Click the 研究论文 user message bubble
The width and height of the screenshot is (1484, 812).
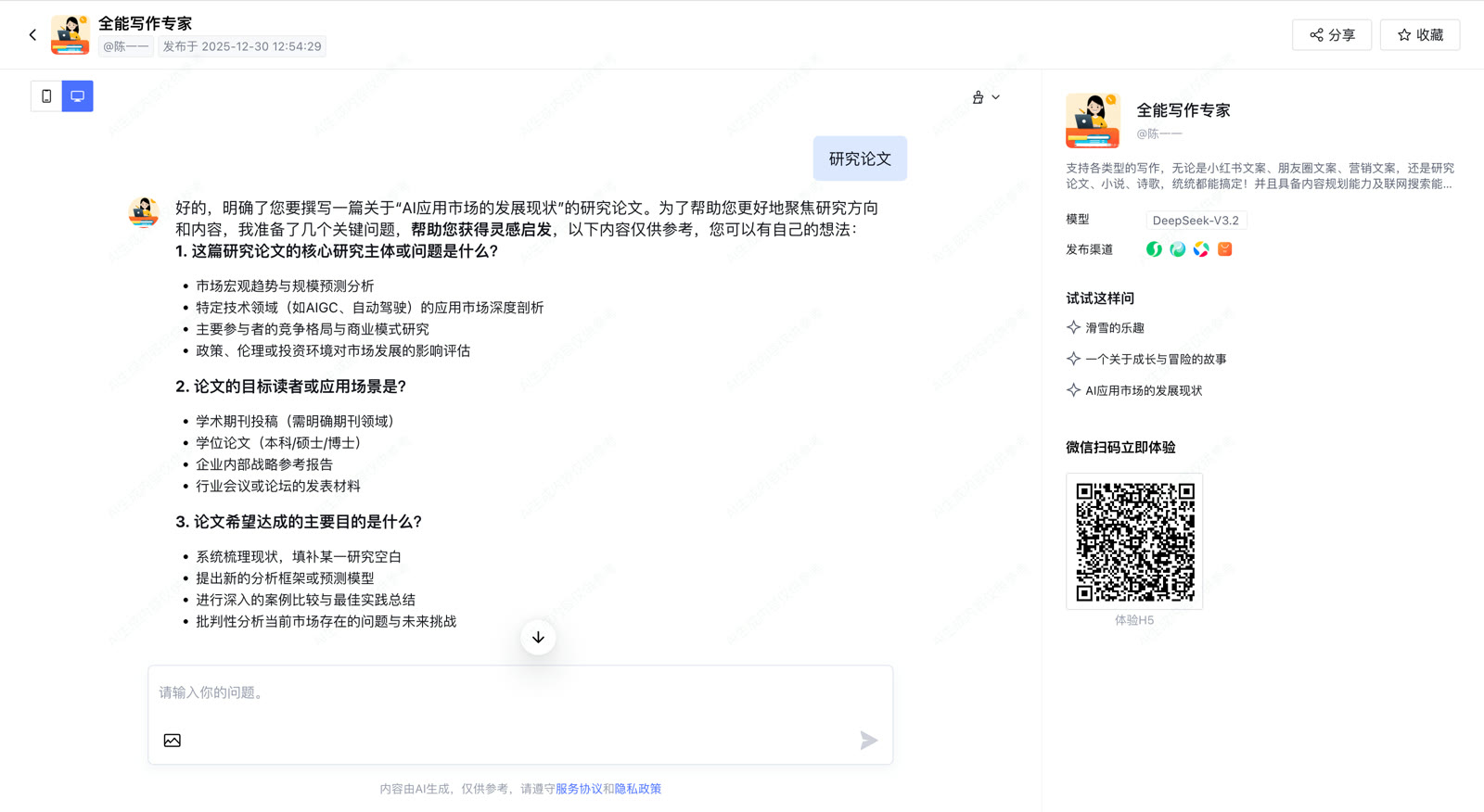point(860,159)
